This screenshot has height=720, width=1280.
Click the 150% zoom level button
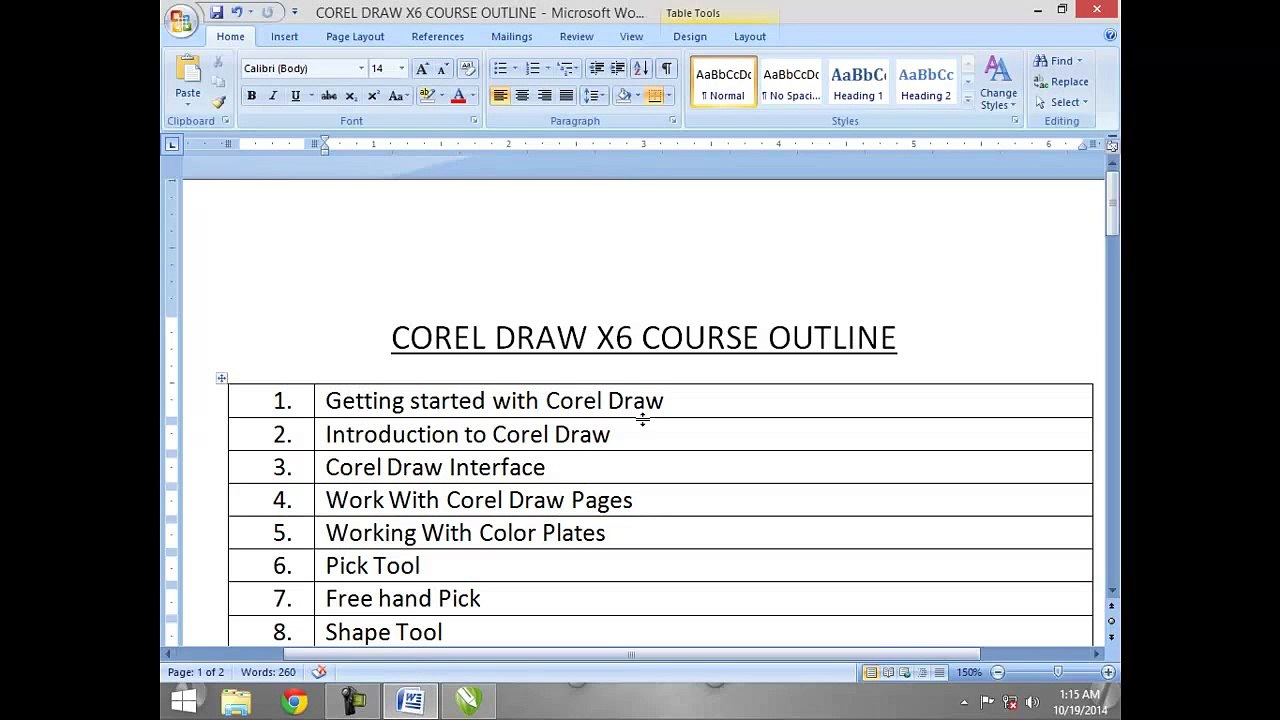(969, 673)
